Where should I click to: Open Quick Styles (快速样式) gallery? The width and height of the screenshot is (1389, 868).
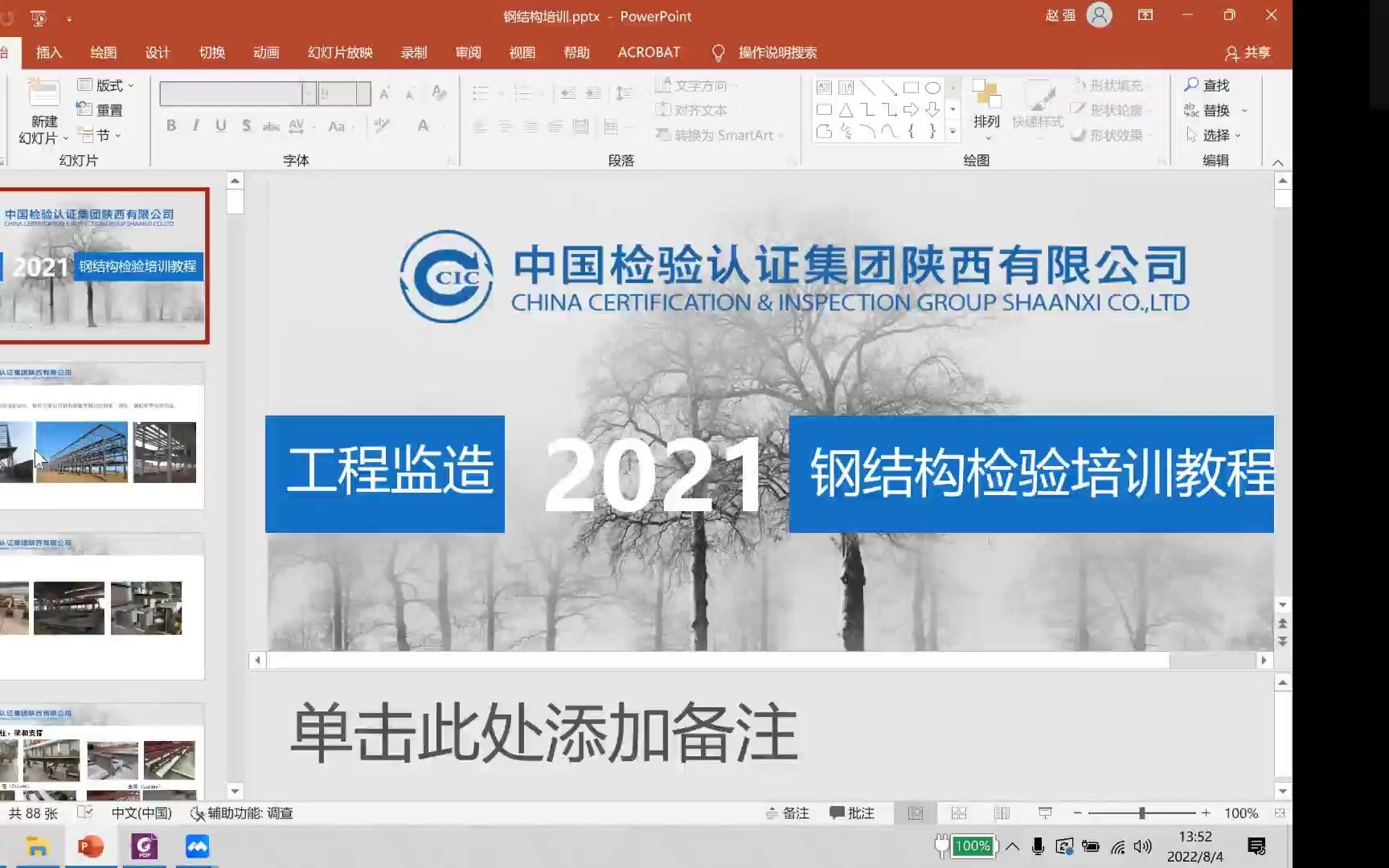(x=1038, y=109)
